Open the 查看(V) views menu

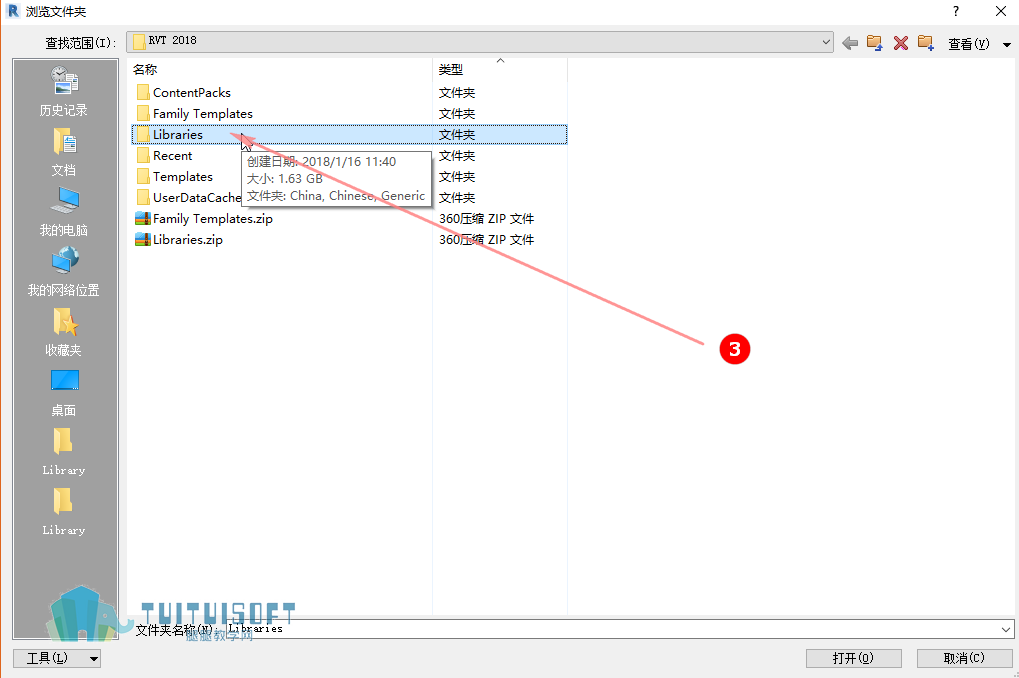979,44
